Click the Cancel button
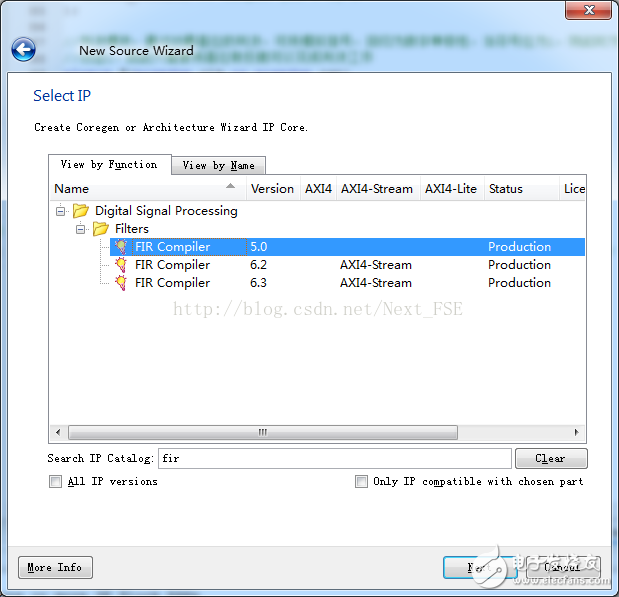Image resolution: width=619 pixels, height=597 pixels. [563, 567]
